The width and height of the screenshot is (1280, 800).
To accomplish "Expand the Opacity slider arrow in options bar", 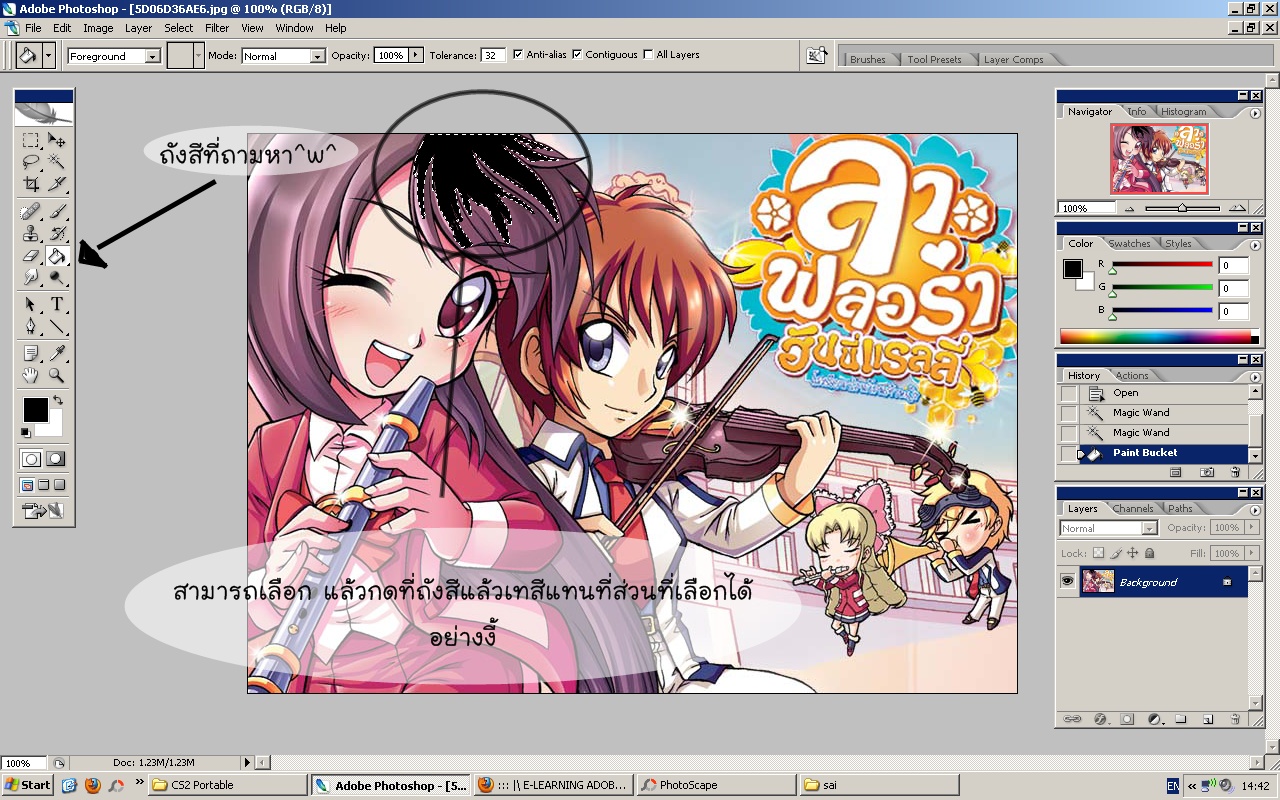I will coord(416,55).
